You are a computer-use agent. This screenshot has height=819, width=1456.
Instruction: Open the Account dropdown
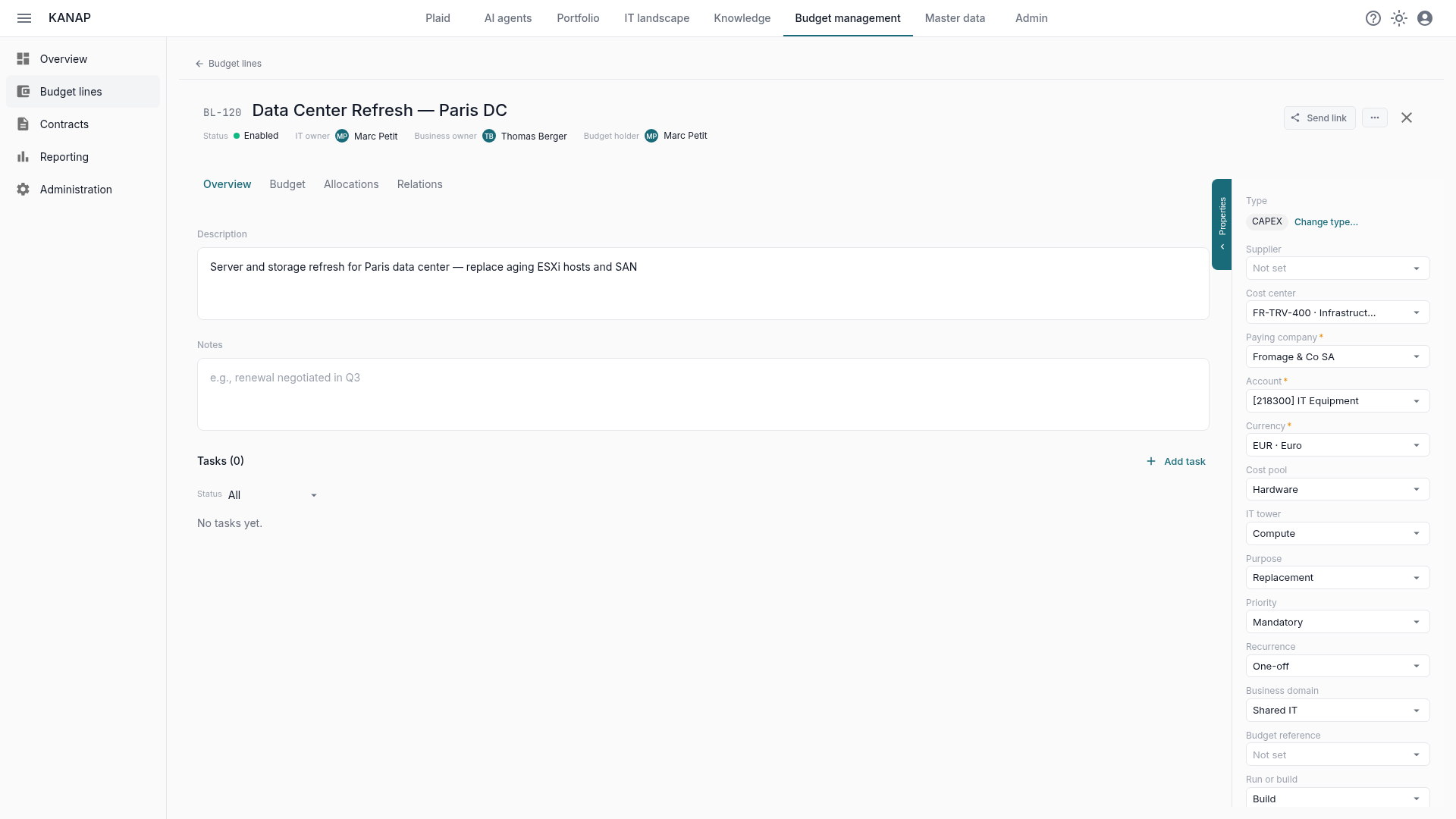(x=1338, y=401)
